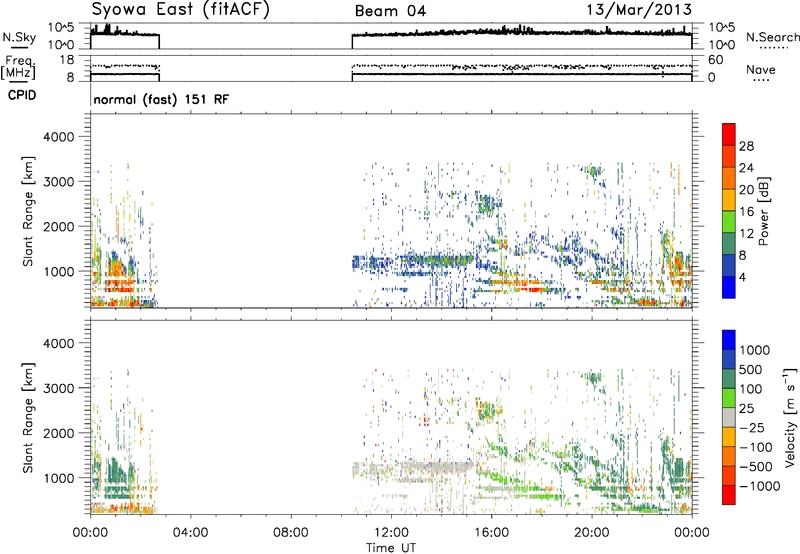Click the '18' tick of frequency axis
Screen dimensions: 800x554
pos(67,60)
